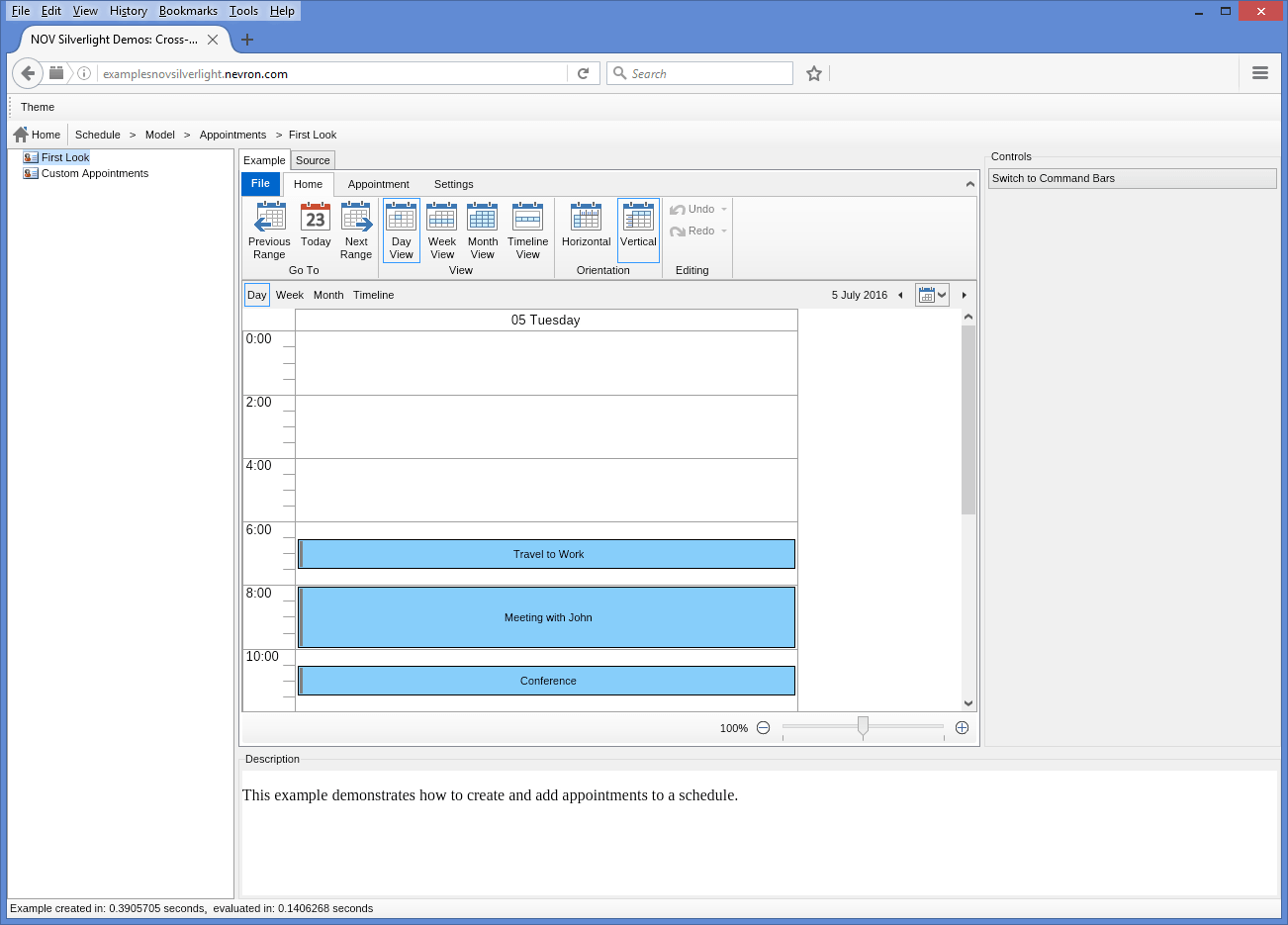The height and width of the screenshot is (925, 1288).
Task: Click the First Look breadcrumb link
Action: [313, 135]
